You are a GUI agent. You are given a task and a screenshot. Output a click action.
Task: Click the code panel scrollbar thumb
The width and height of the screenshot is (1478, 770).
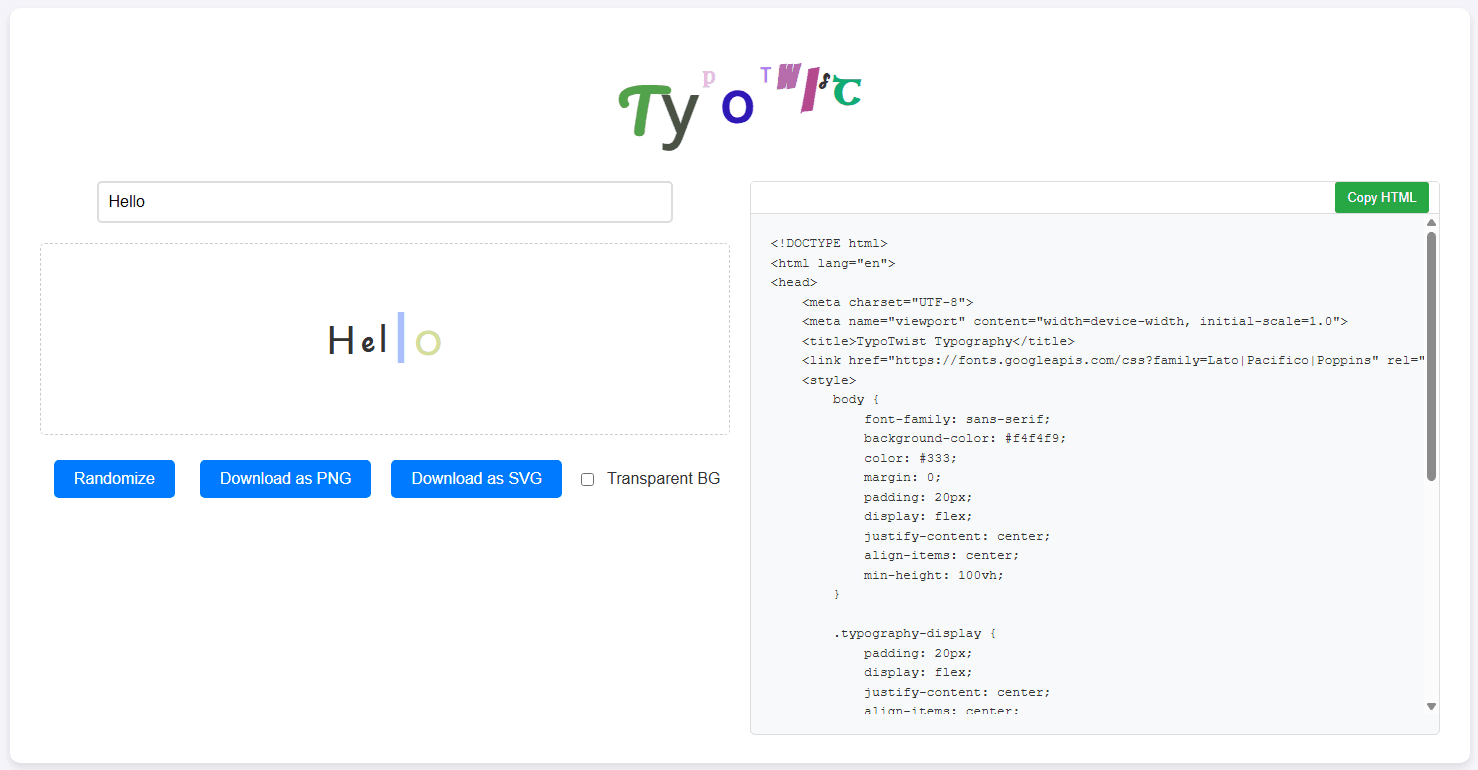[x=1431, y=356]
